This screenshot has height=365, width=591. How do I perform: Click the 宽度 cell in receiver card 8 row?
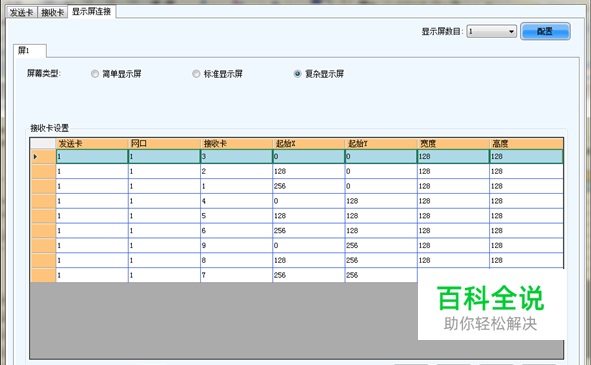point(454,260)
